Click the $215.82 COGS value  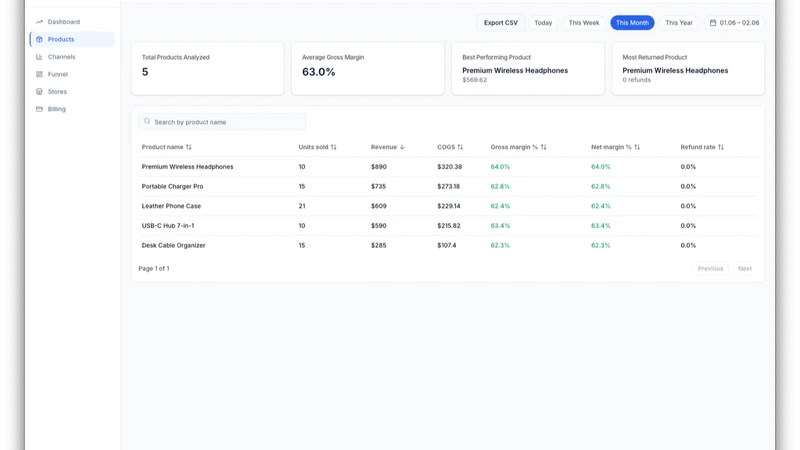coord(448,226)
